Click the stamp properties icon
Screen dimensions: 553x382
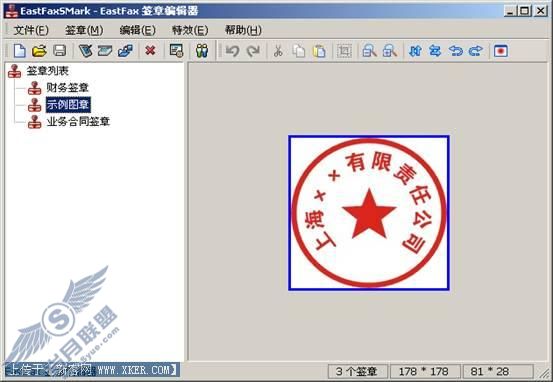click(176, 51)
